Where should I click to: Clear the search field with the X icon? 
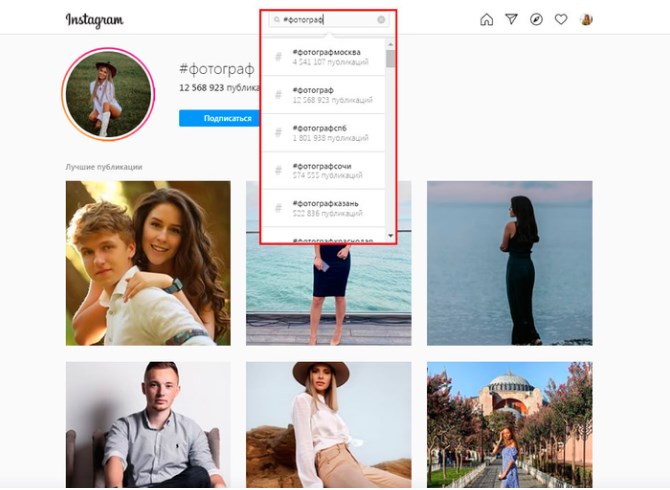pos(381,19)
